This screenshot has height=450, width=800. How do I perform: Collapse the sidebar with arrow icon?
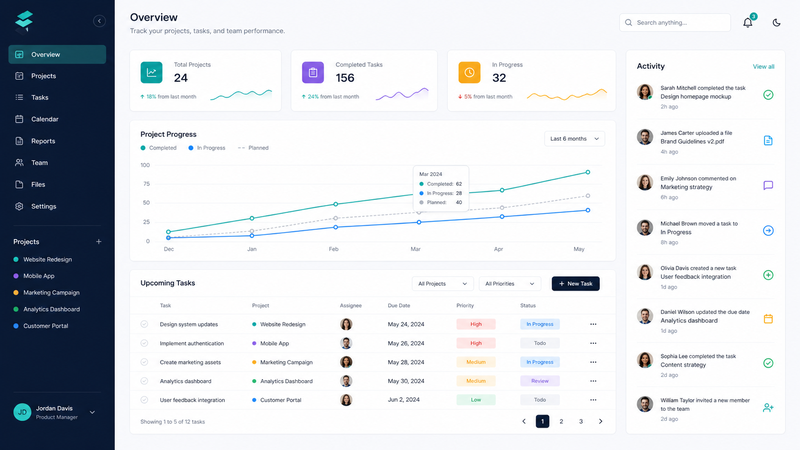pyautogui.click(x=99, y=21)
